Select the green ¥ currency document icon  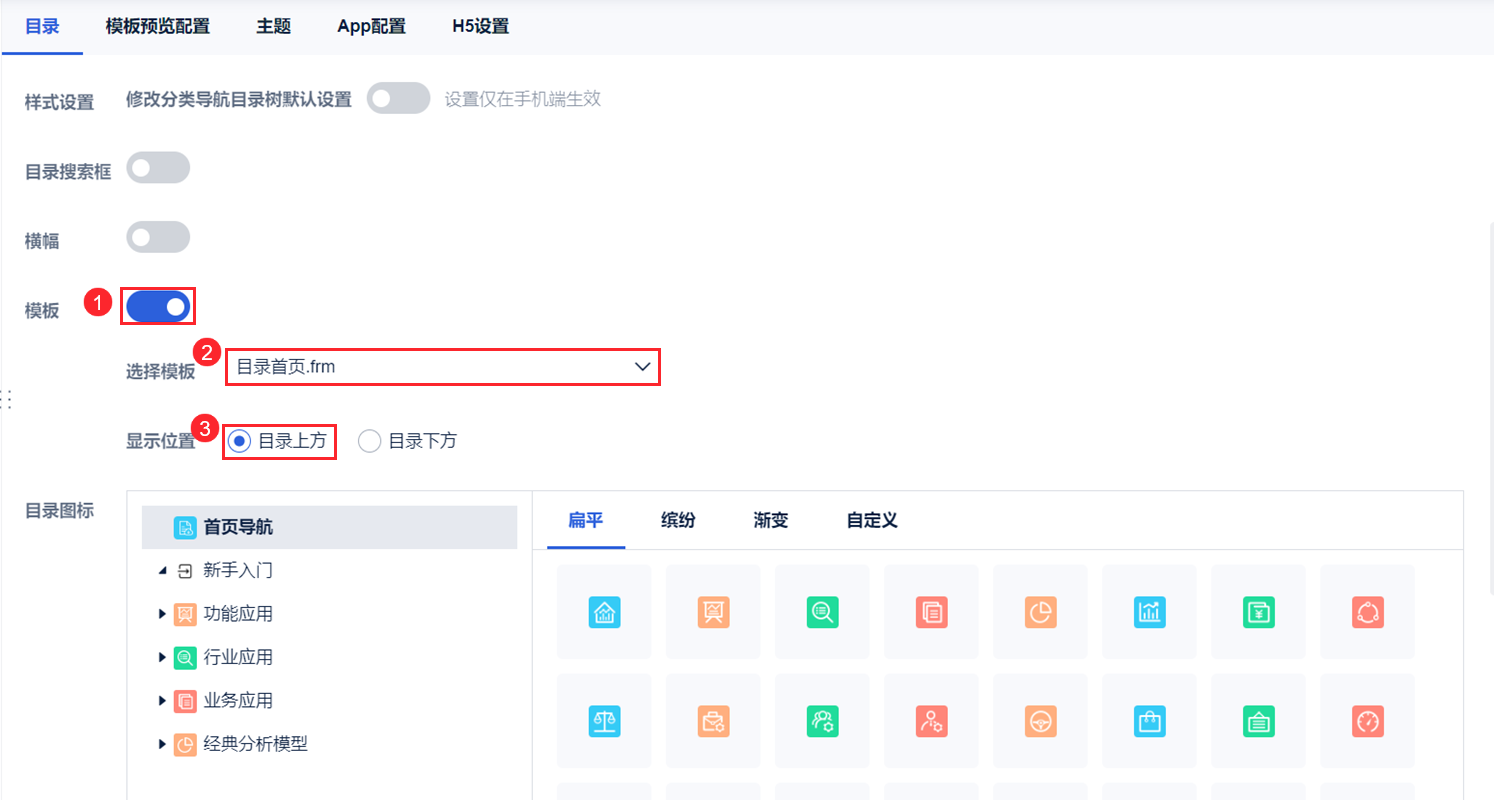(x=1258, y=613)
